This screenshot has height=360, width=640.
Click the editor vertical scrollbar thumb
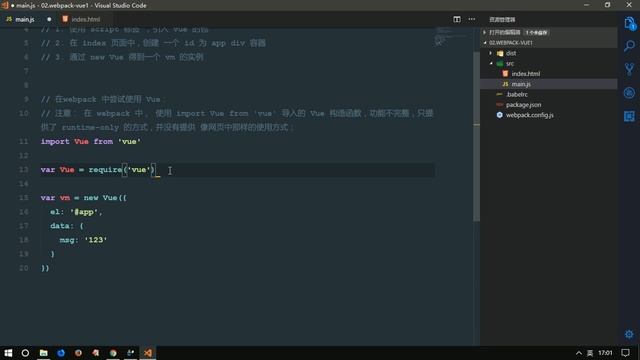tap(476, 137)
